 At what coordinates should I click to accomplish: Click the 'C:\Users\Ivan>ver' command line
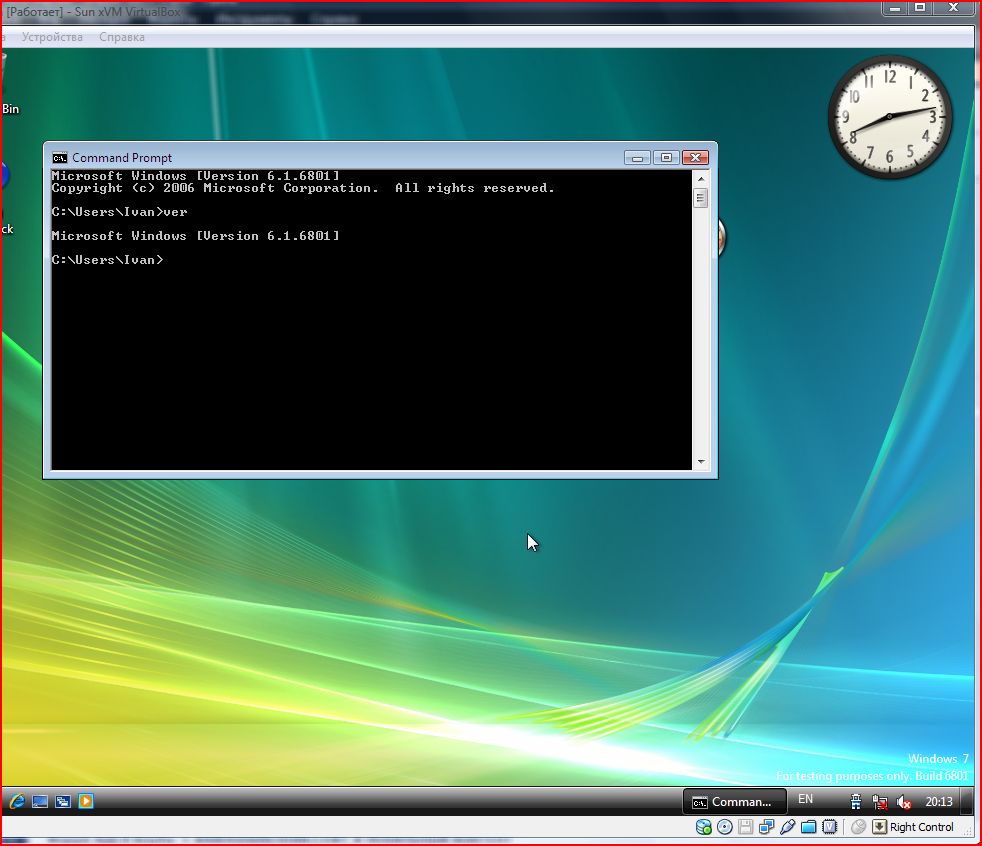pos(119,212)
